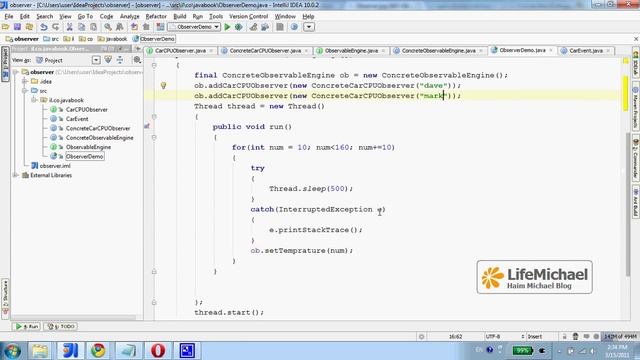Open the Project panel settings gear icon

click(137, 60)
